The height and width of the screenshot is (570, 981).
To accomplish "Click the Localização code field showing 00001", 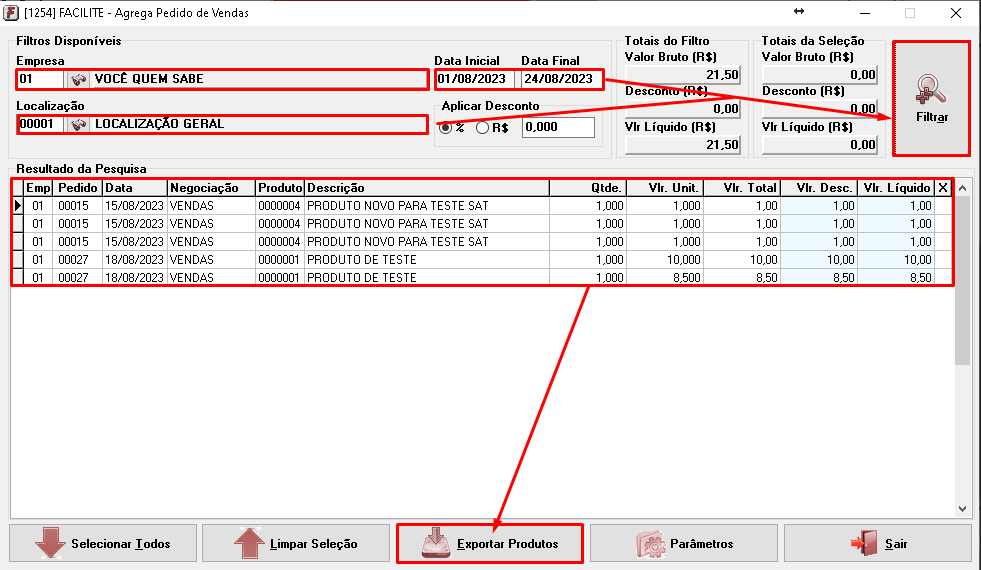I will [x=40, y=125].
